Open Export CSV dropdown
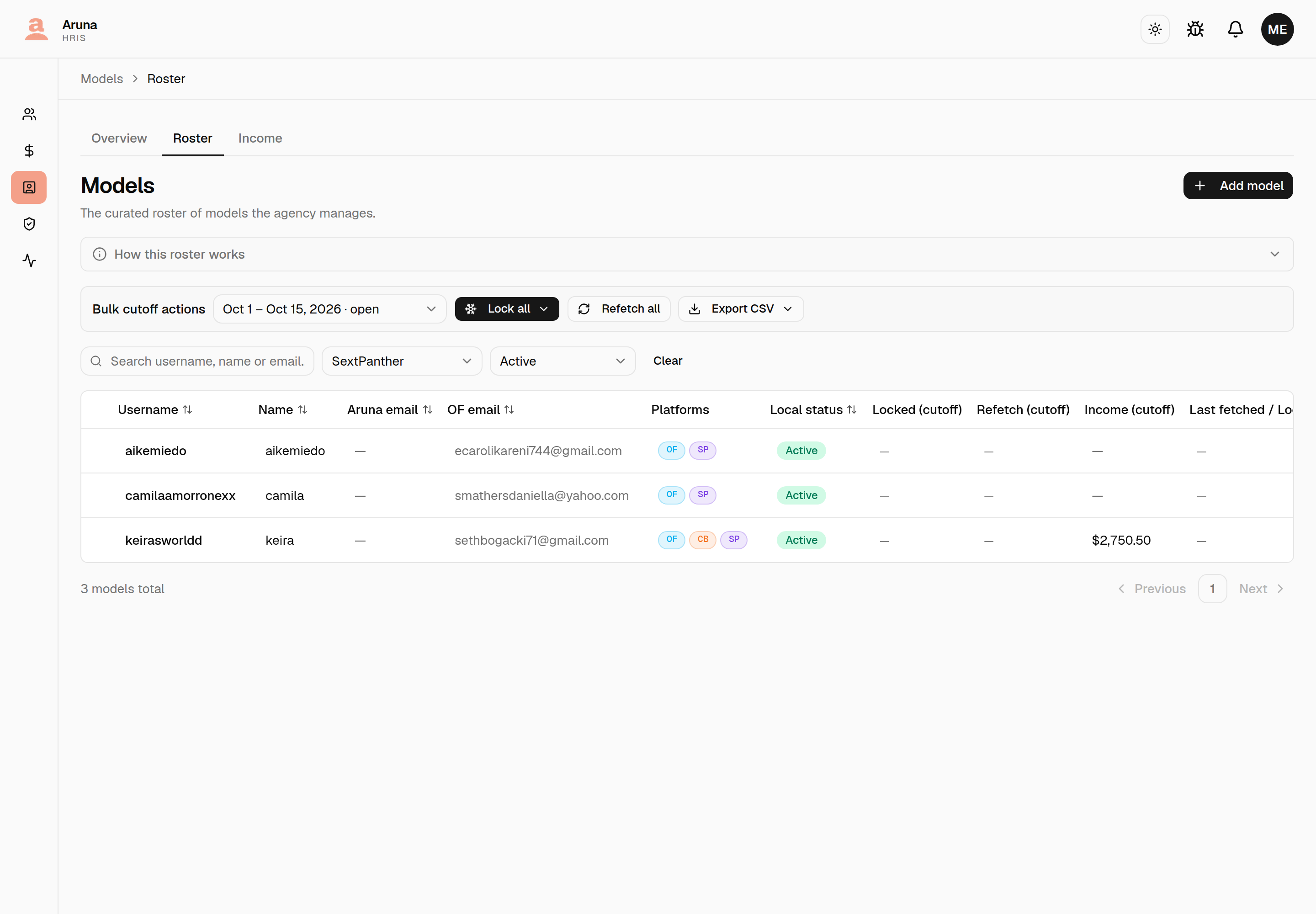 point(740,309)
